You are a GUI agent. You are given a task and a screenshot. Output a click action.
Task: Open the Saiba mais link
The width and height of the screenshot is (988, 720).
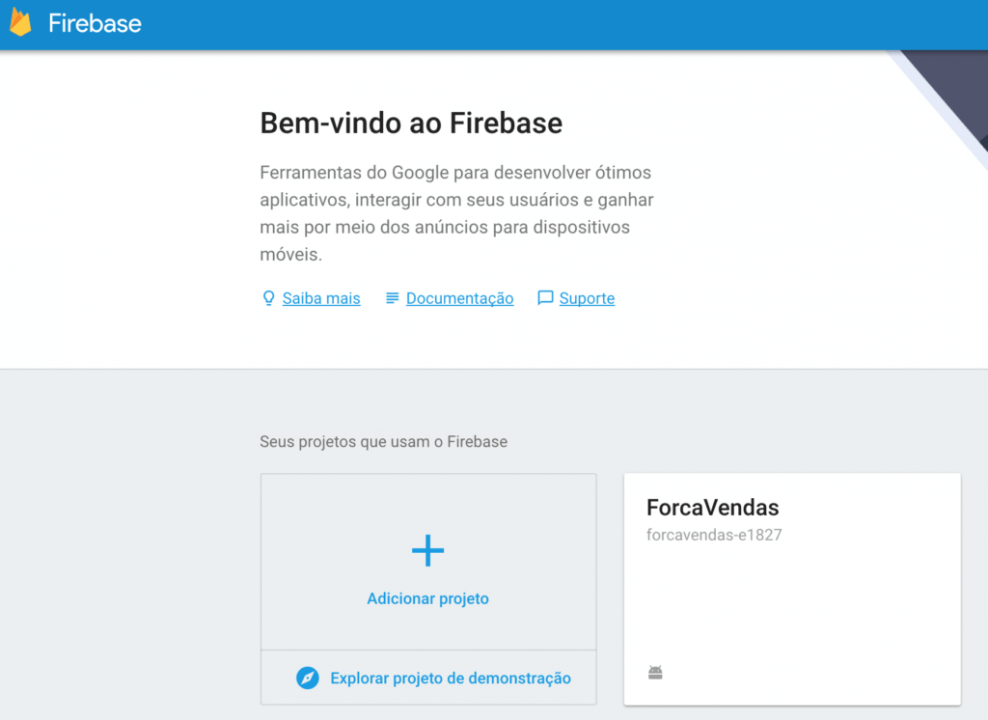click(x=321, y=299)
